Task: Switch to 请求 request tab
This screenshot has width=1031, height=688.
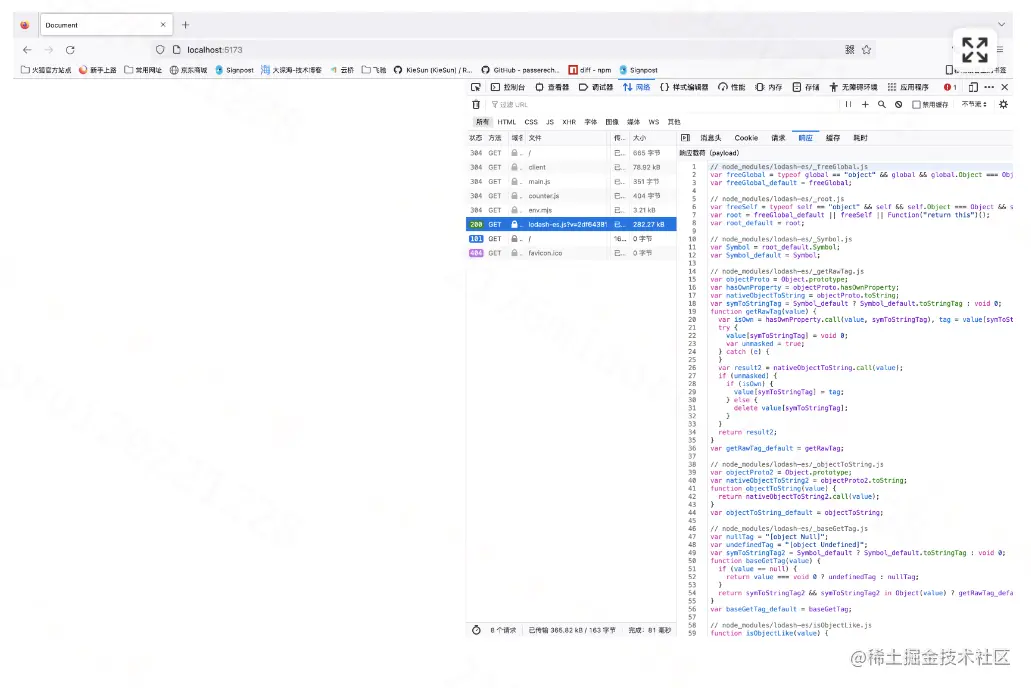Action: click(x=778, y=138)
